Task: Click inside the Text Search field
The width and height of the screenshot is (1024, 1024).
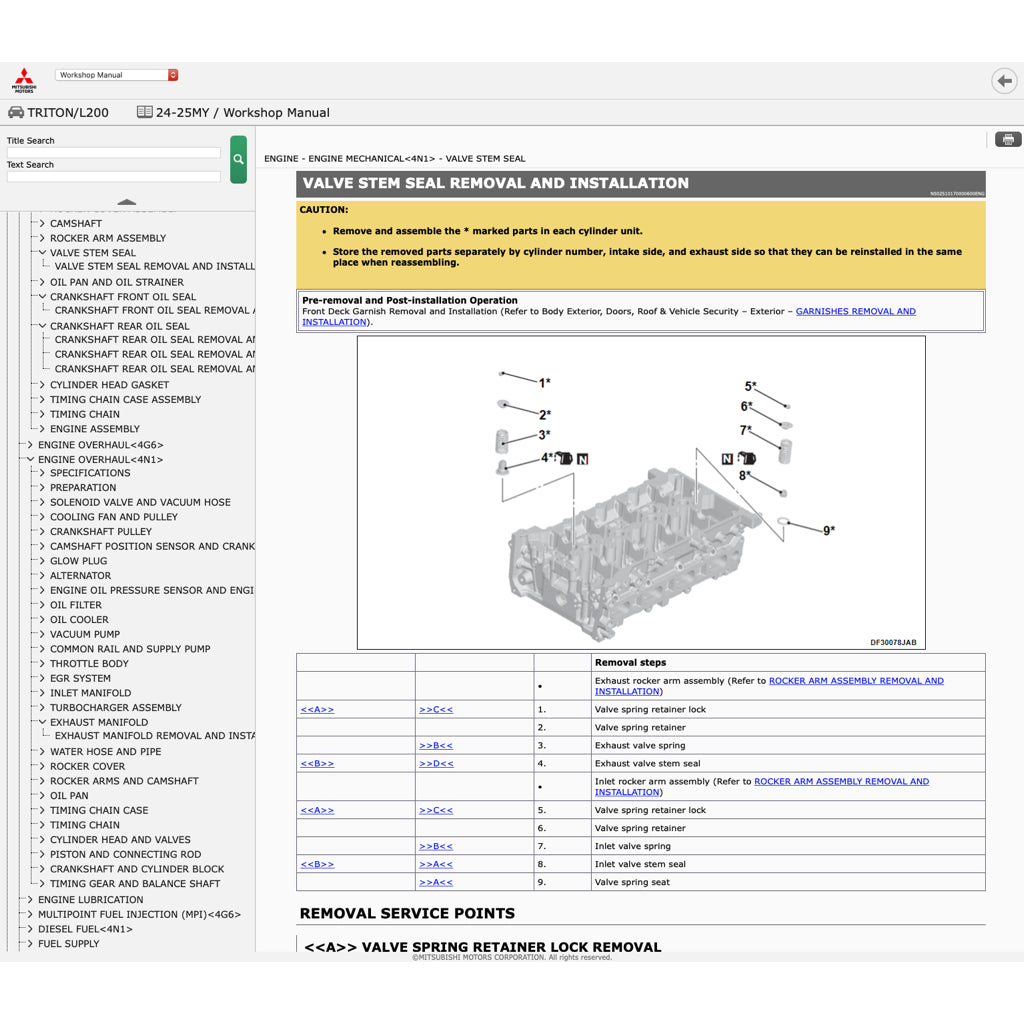Action: [x=112, y=176]
